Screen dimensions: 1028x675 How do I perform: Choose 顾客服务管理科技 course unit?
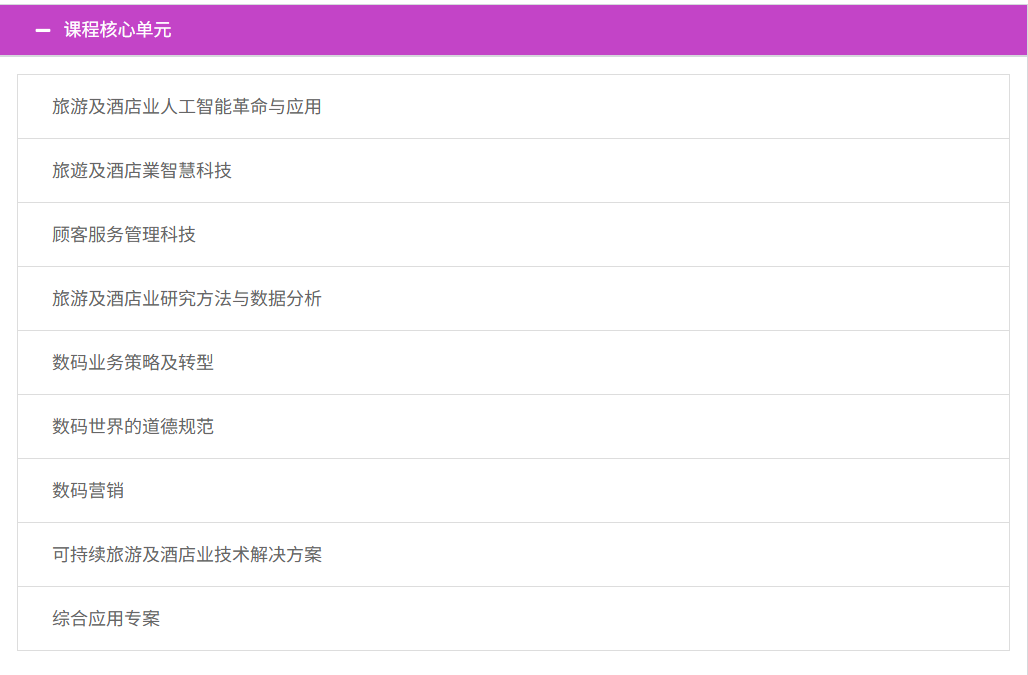[513, 235]
